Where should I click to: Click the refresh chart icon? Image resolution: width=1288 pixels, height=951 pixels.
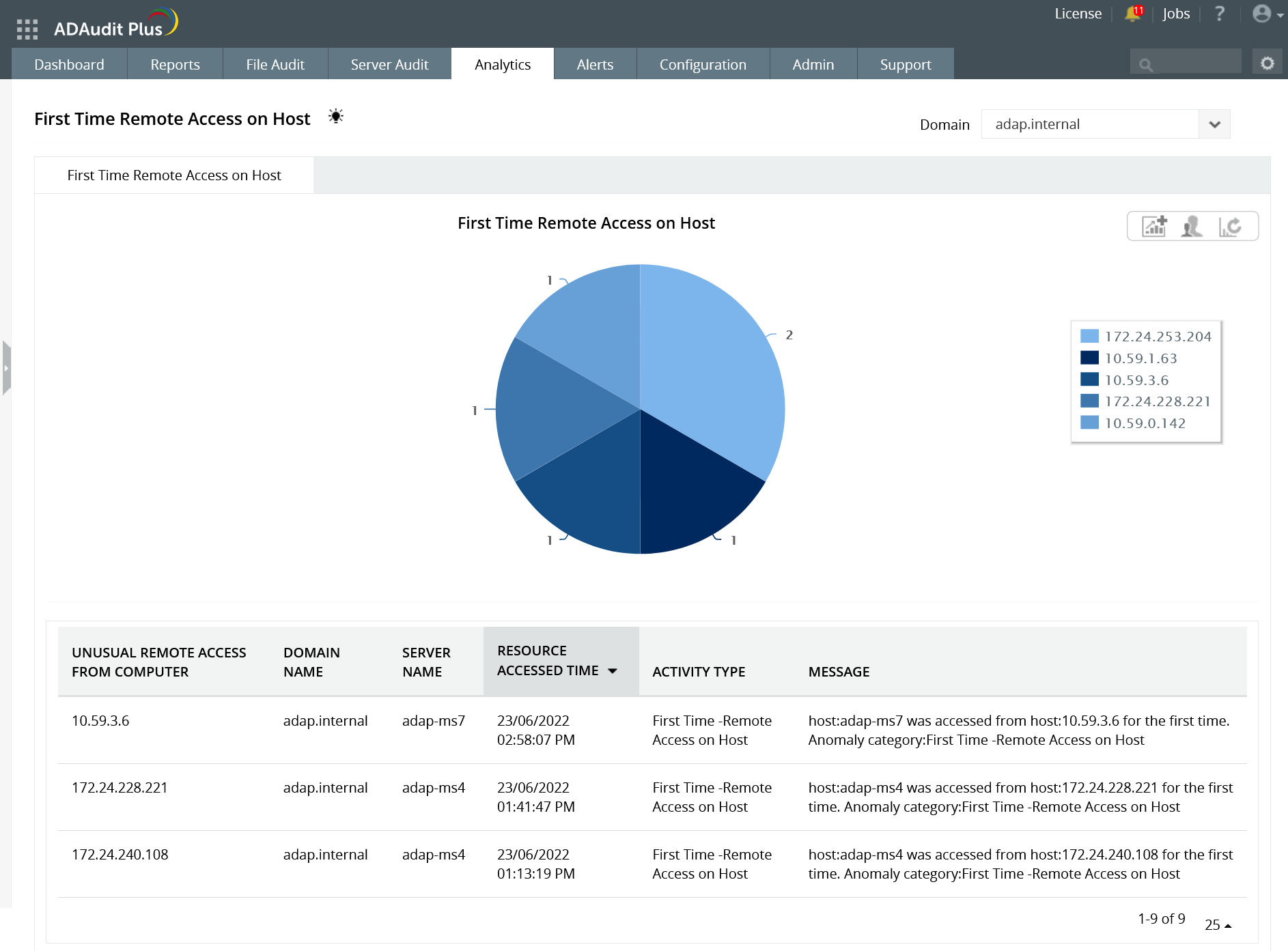pyautogui.click(x=1230, y=226)
